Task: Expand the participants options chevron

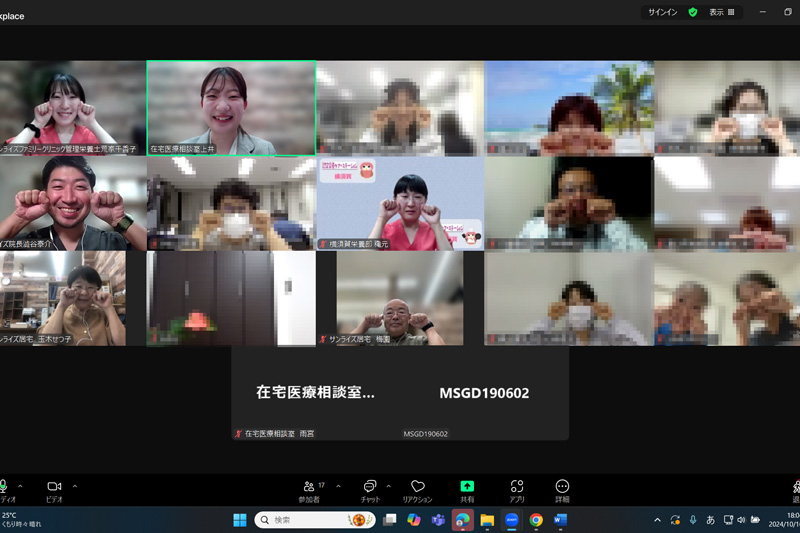Action: 338,486
